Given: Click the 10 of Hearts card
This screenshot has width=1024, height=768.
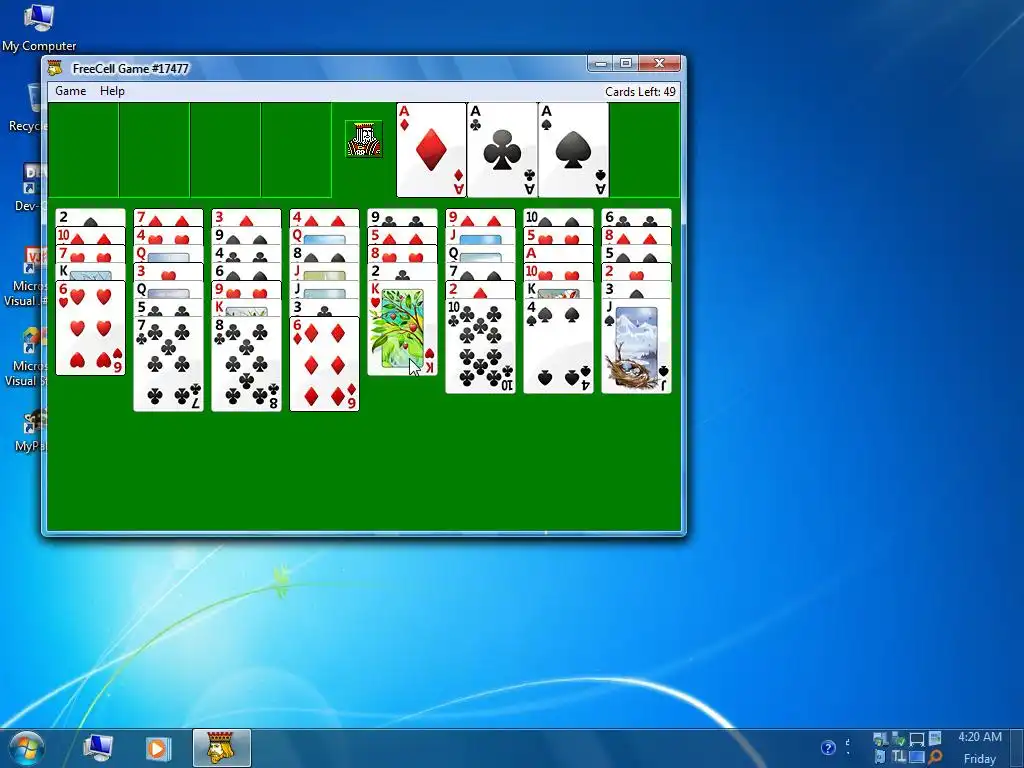Looking at the screenshot, I should tap(558, 272).
